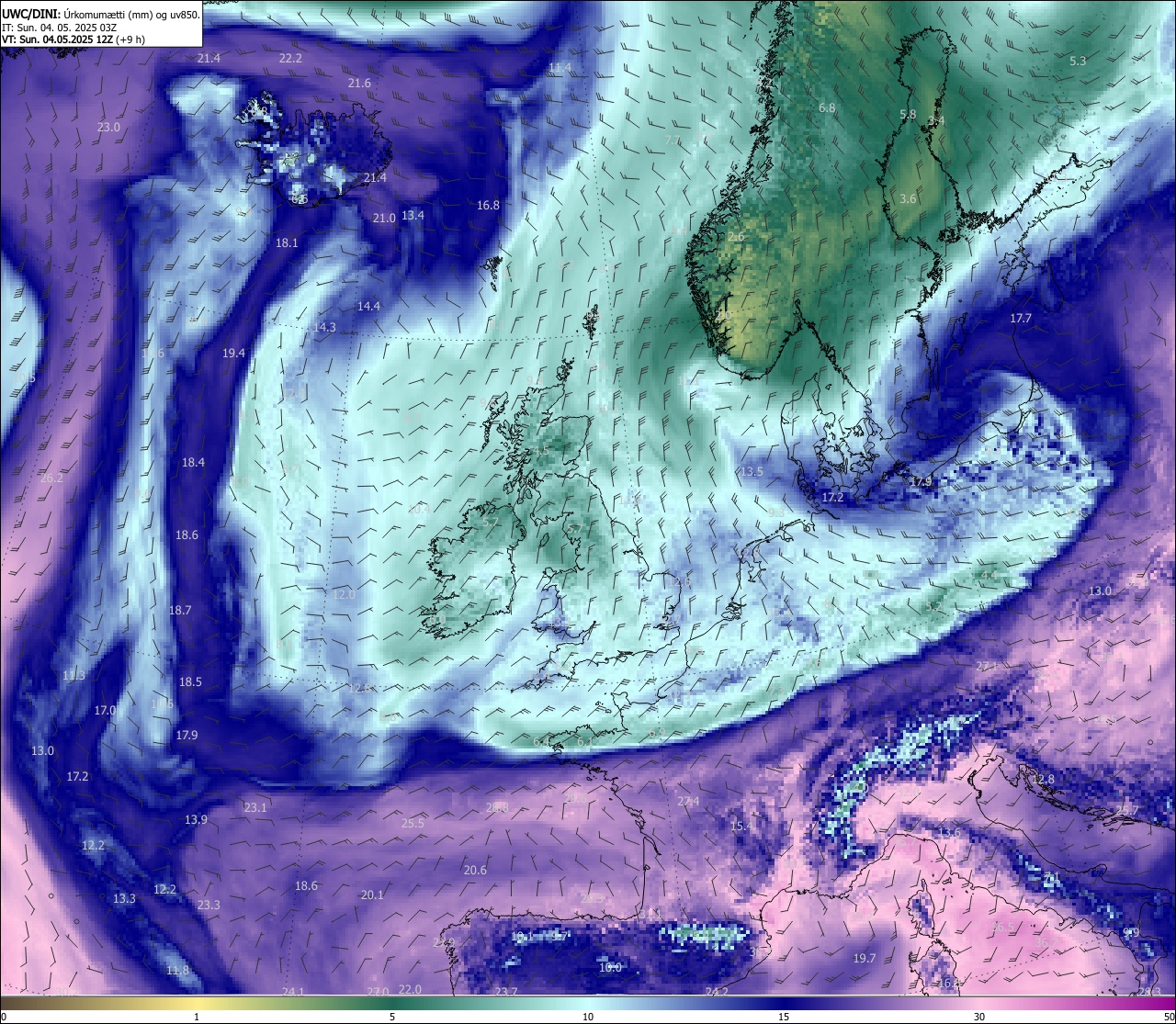Screen dimensions: 1176x1024
Task: Click the 17.7 value over the Baltic
Action: point(1021,318)
